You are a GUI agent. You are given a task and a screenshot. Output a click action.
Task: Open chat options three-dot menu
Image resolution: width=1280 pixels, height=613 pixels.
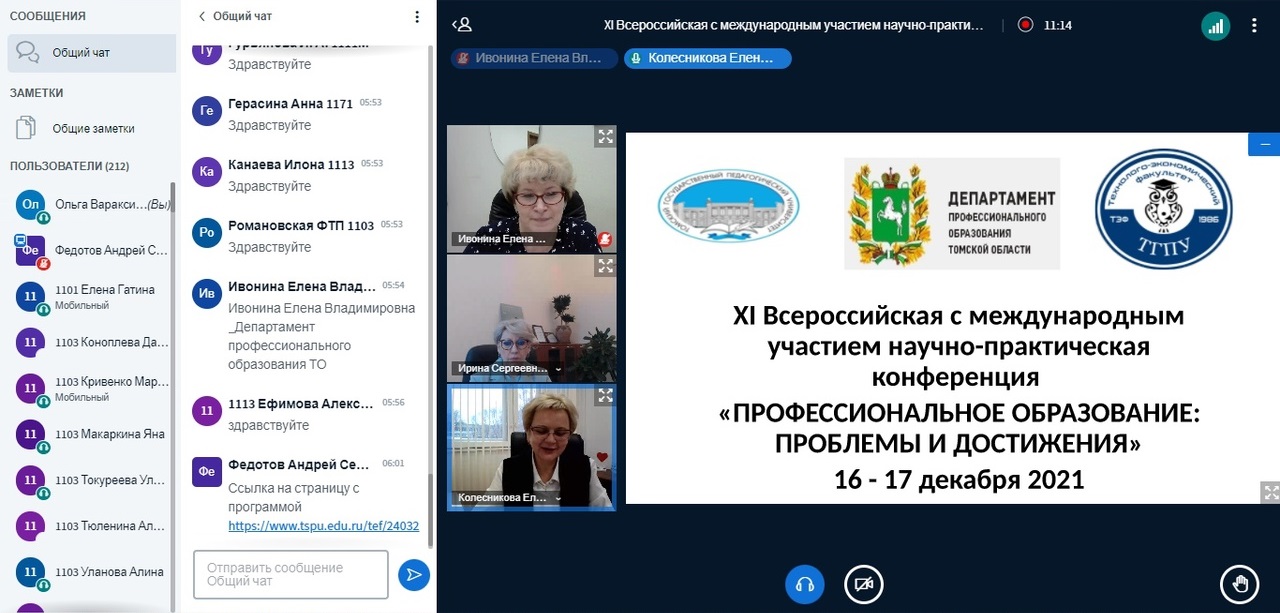click(x=417, y=17)
